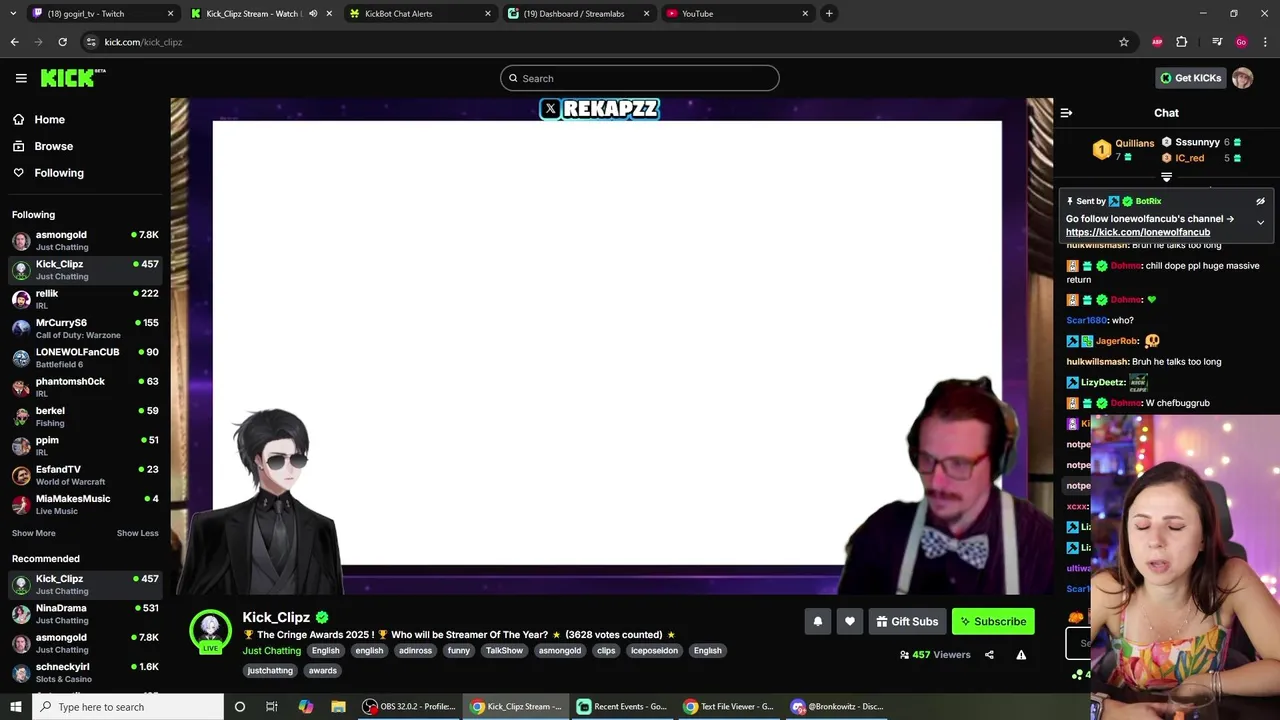Expand the list with Show More
The width and height of the screenshot is (1280, 720).
(34, 533)
